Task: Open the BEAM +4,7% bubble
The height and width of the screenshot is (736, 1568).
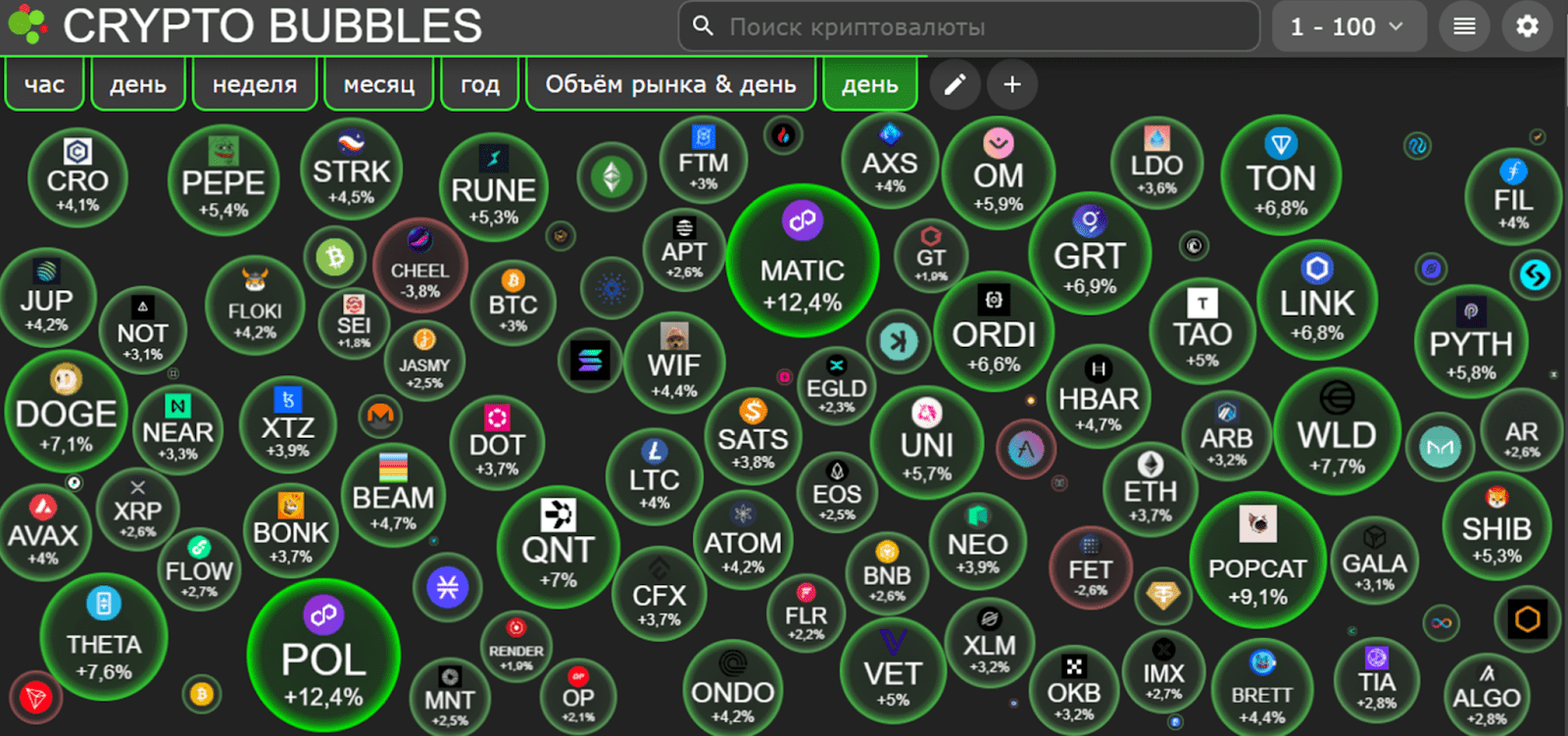Action: (x=393, y=495)
